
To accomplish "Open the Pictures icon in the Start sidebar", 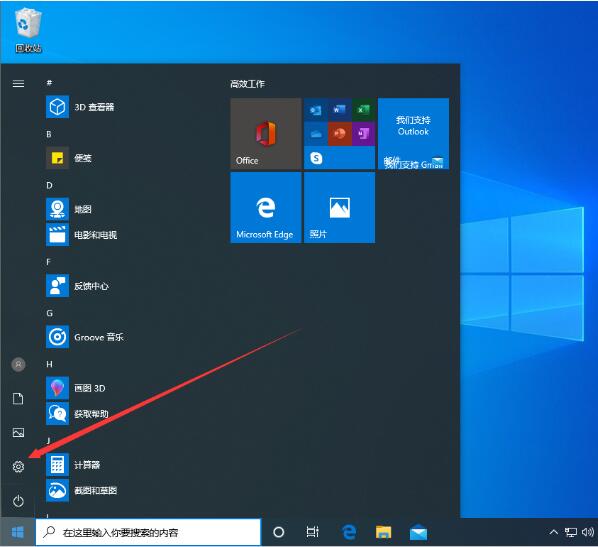I will (18, 433).
